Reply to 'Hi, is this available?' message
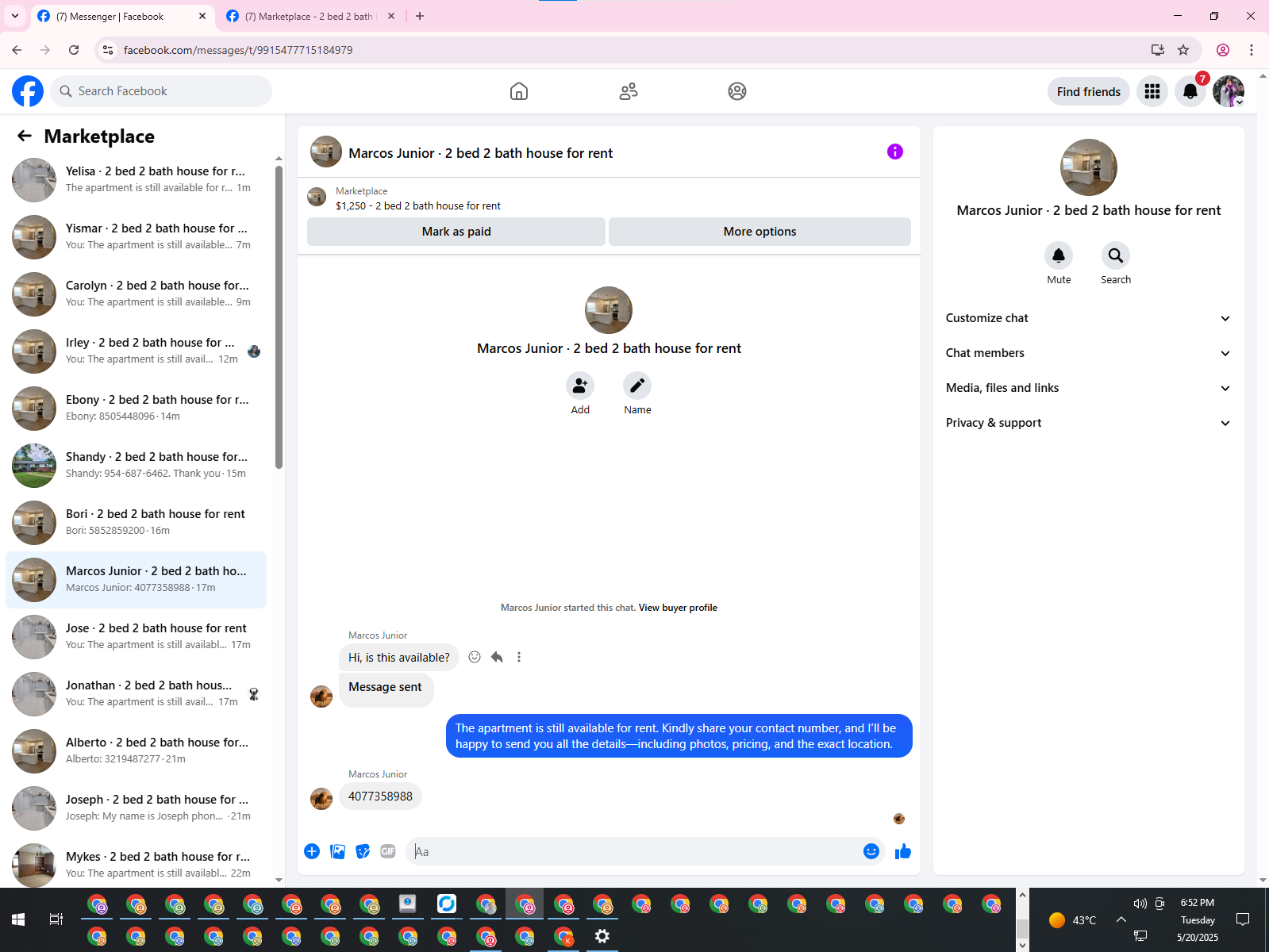The image size is (1269, 952). point(497,657)
